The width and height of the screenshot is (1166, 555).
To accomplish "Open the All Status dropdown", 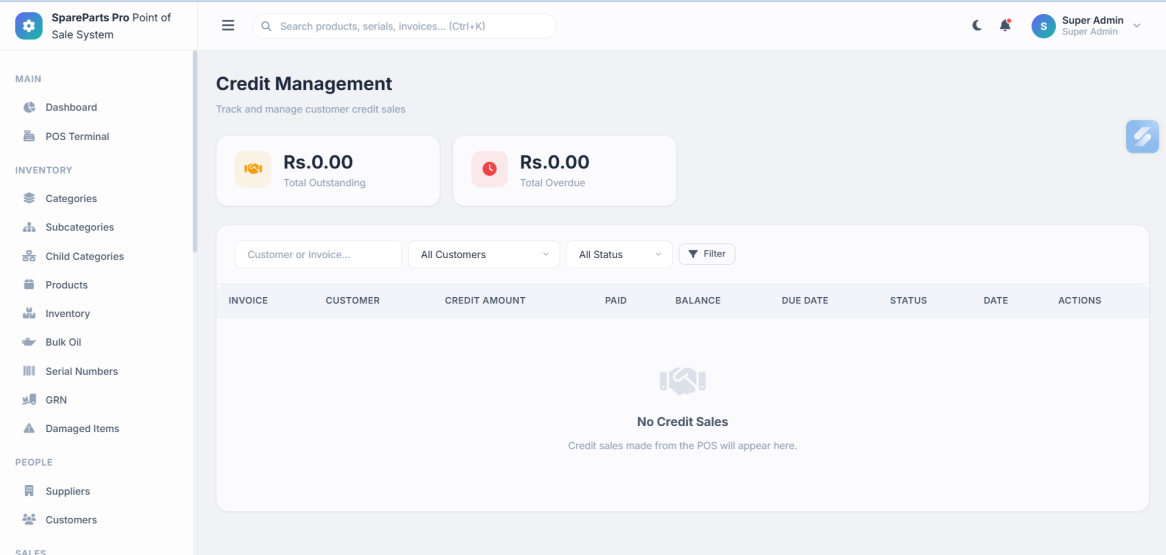I will (619, 254).
